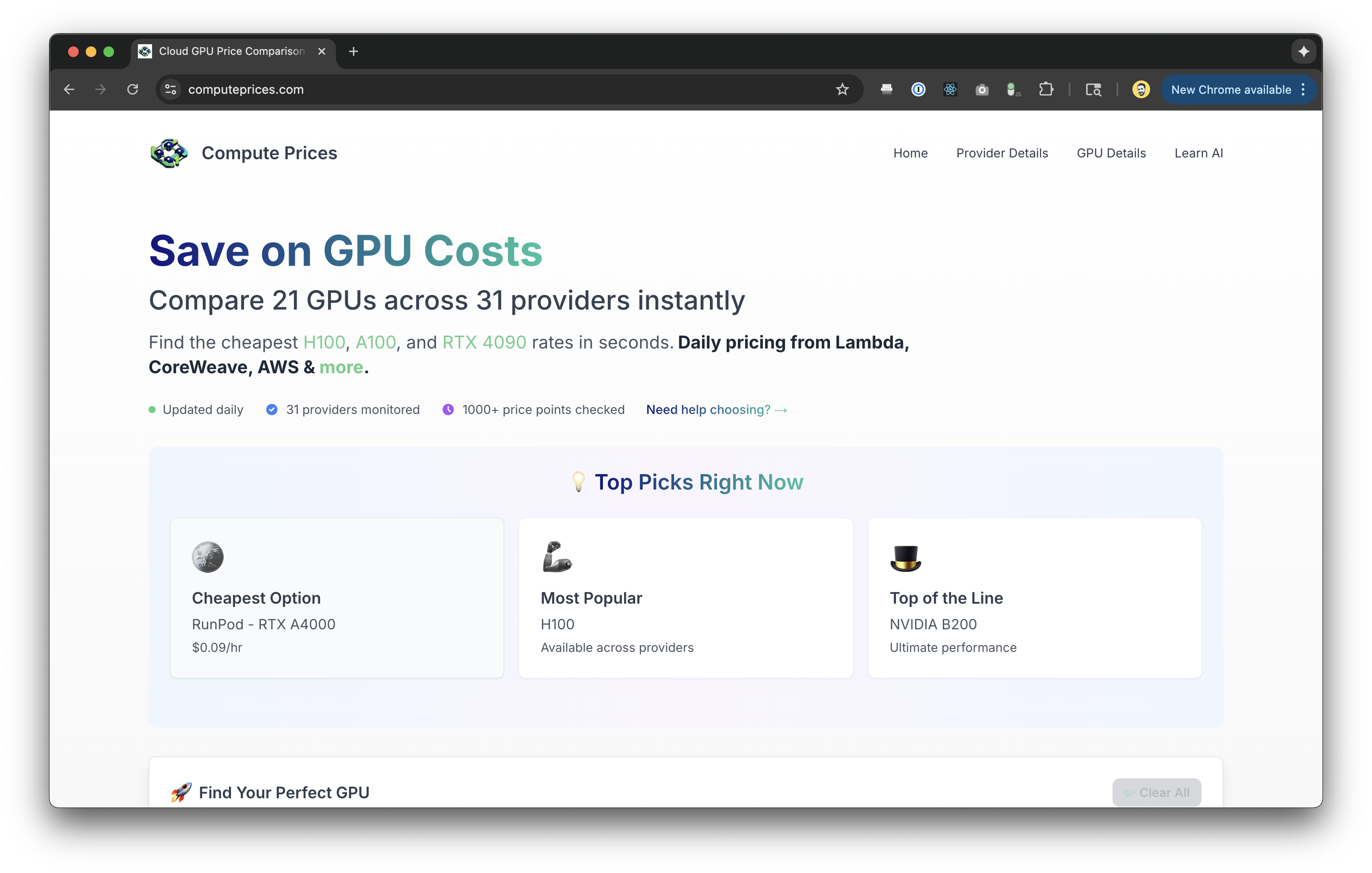1372x873 pixels.
Task: Open the Cheapest Option card
Action: click(x=337, y=597)
